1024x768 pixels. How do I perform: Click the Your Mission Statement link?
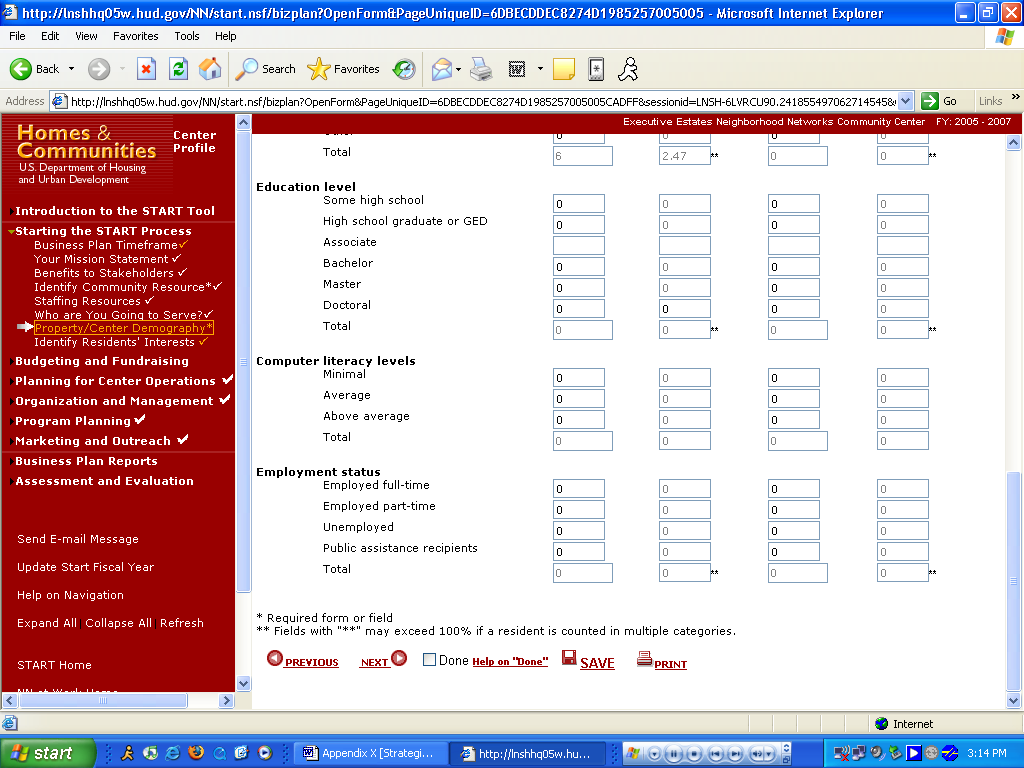coord(101,259)
